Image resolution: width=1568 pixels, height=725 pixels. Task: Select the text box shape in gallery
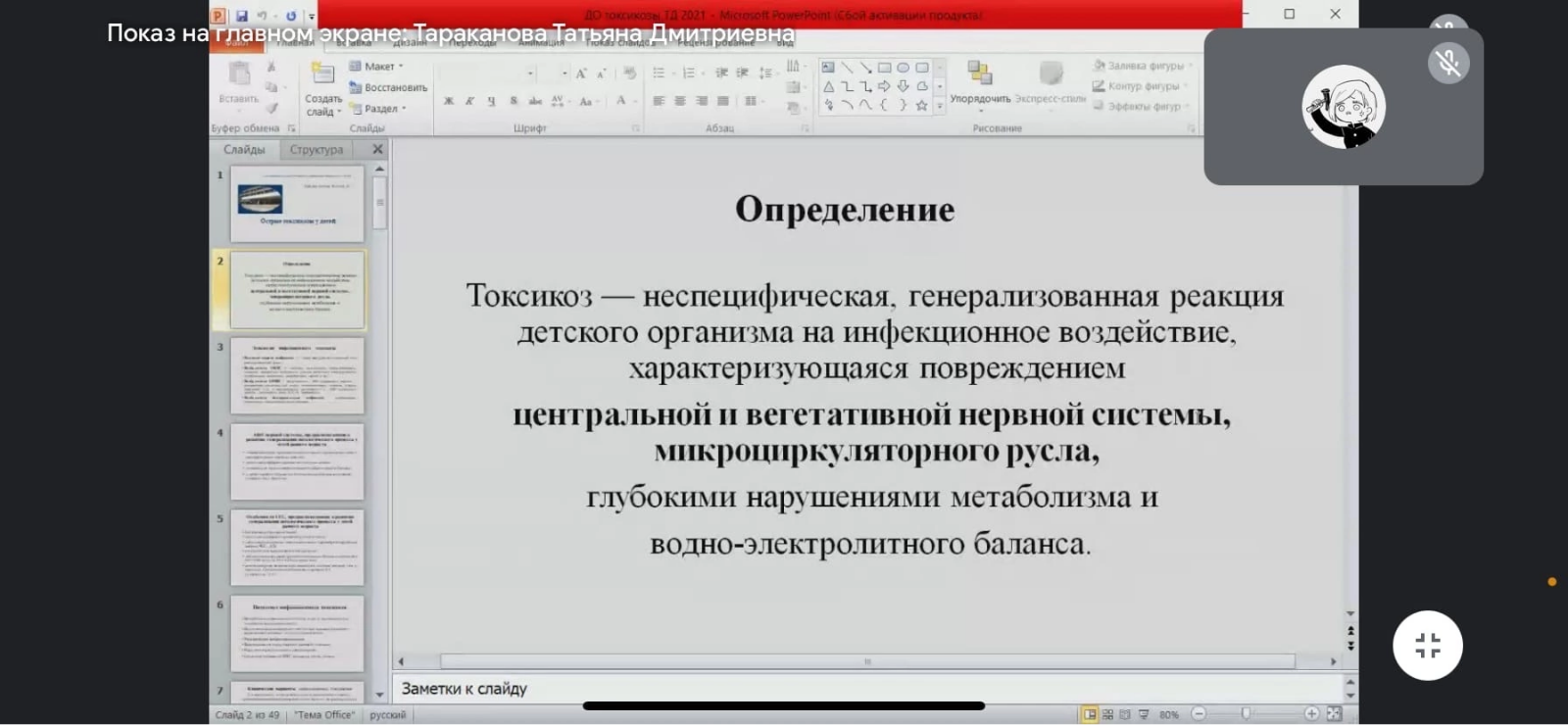828,68
